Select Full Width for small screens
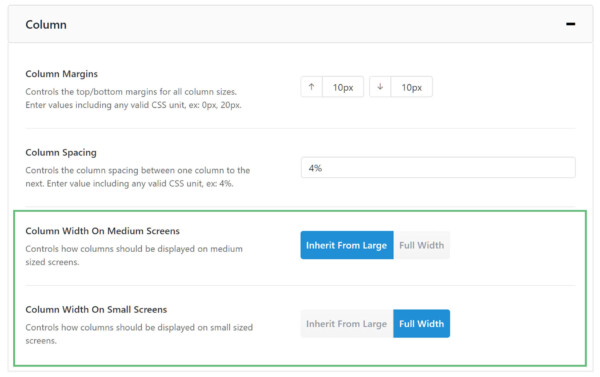 [421, 324]
